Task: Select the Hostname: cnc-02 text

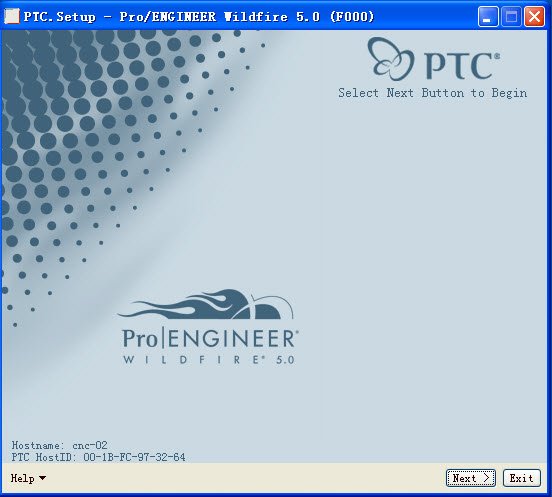Action: (x=59, y=445)
